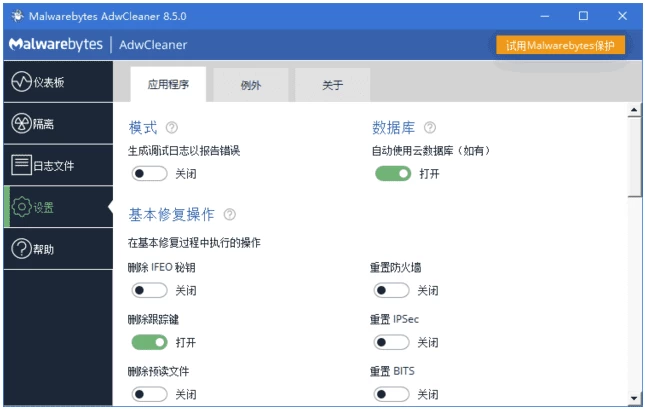Enable 重置 IPSec toggle
Image resolution: width=645 pixels, height=410 pixels.
391,342
